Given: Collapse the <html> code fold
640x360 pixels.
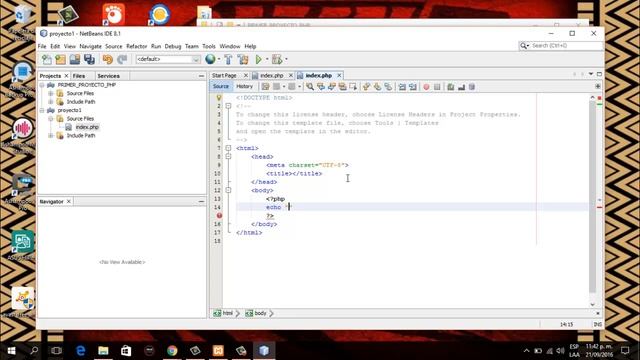Looking at the screenshot, I should click(228, 148).
